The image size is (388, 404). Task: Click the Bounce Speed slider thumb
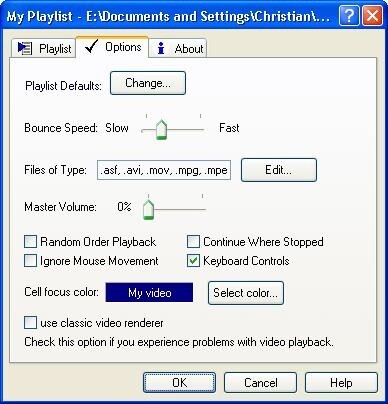(x=162, y=129)
